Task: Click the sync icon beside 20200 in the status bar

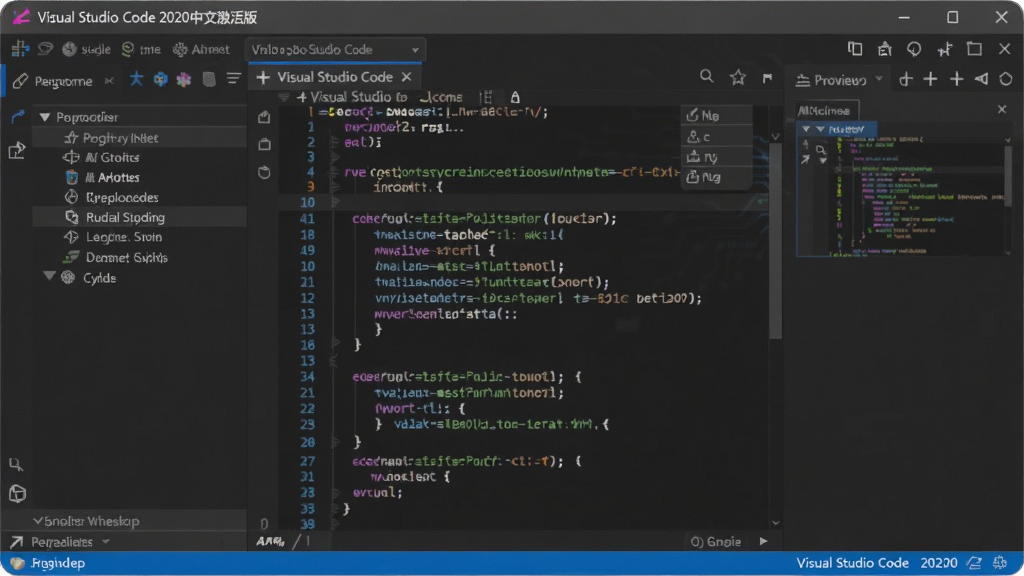Action: click(975, 562)
